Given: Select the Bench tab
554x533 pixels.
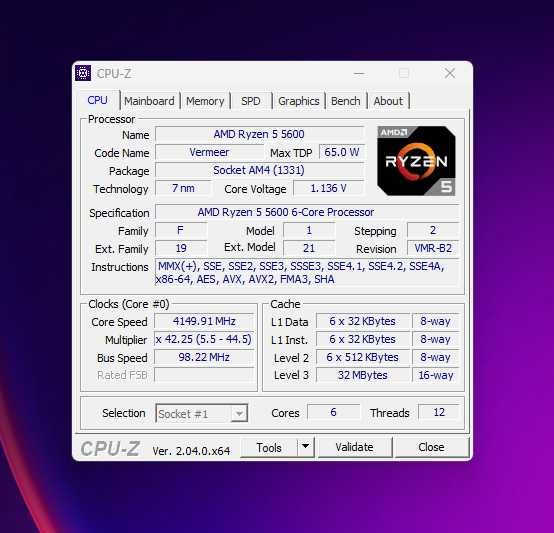Looking at the screenshot, I should pos(346,101).
